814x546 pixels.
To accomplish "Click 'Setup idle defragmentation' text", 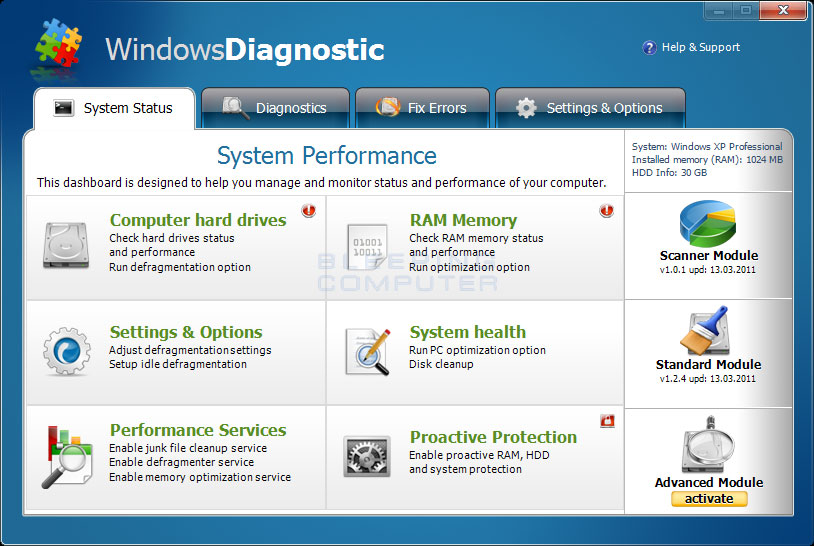I will [178, 364].
